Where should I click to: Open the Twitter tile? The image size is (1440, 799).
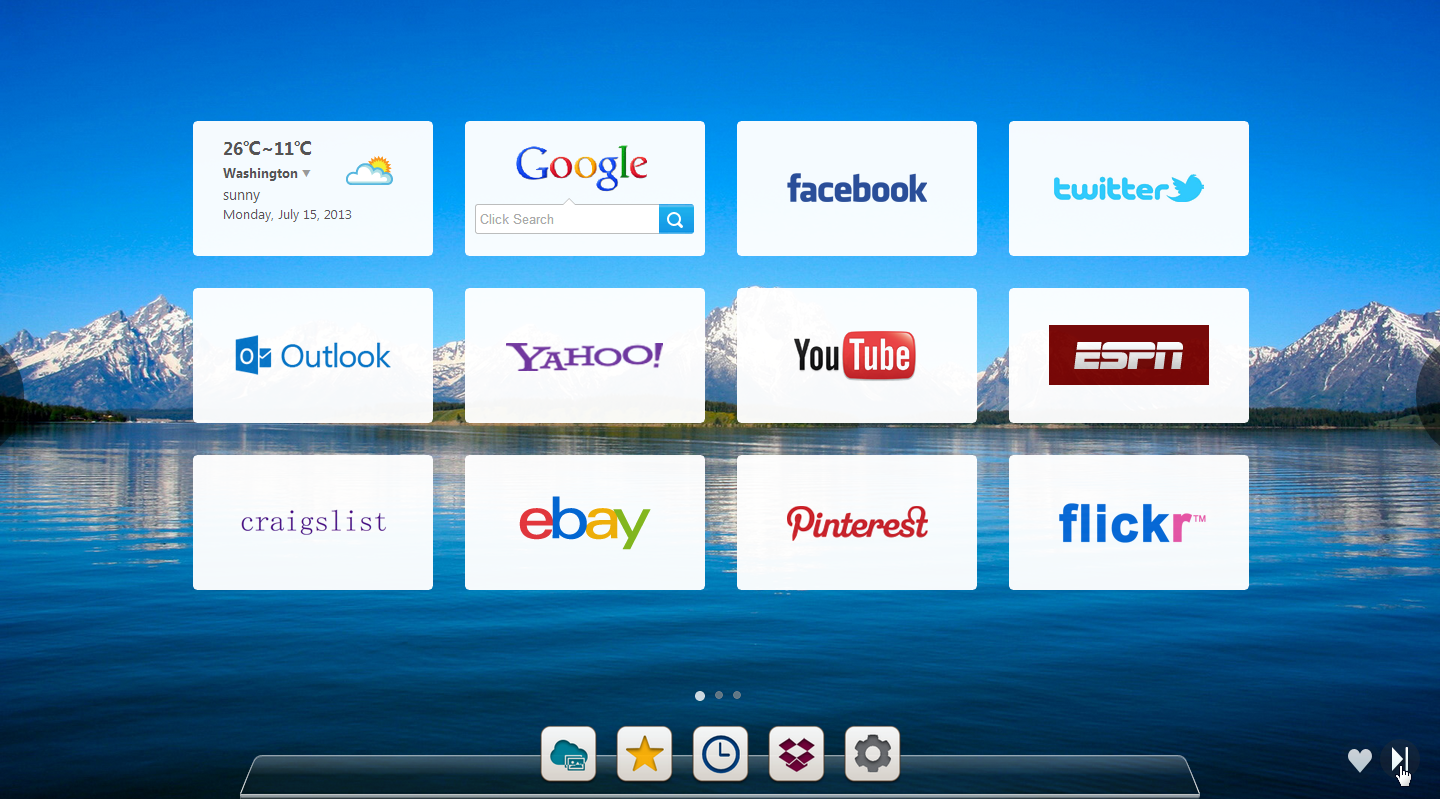click(1129, 188)
